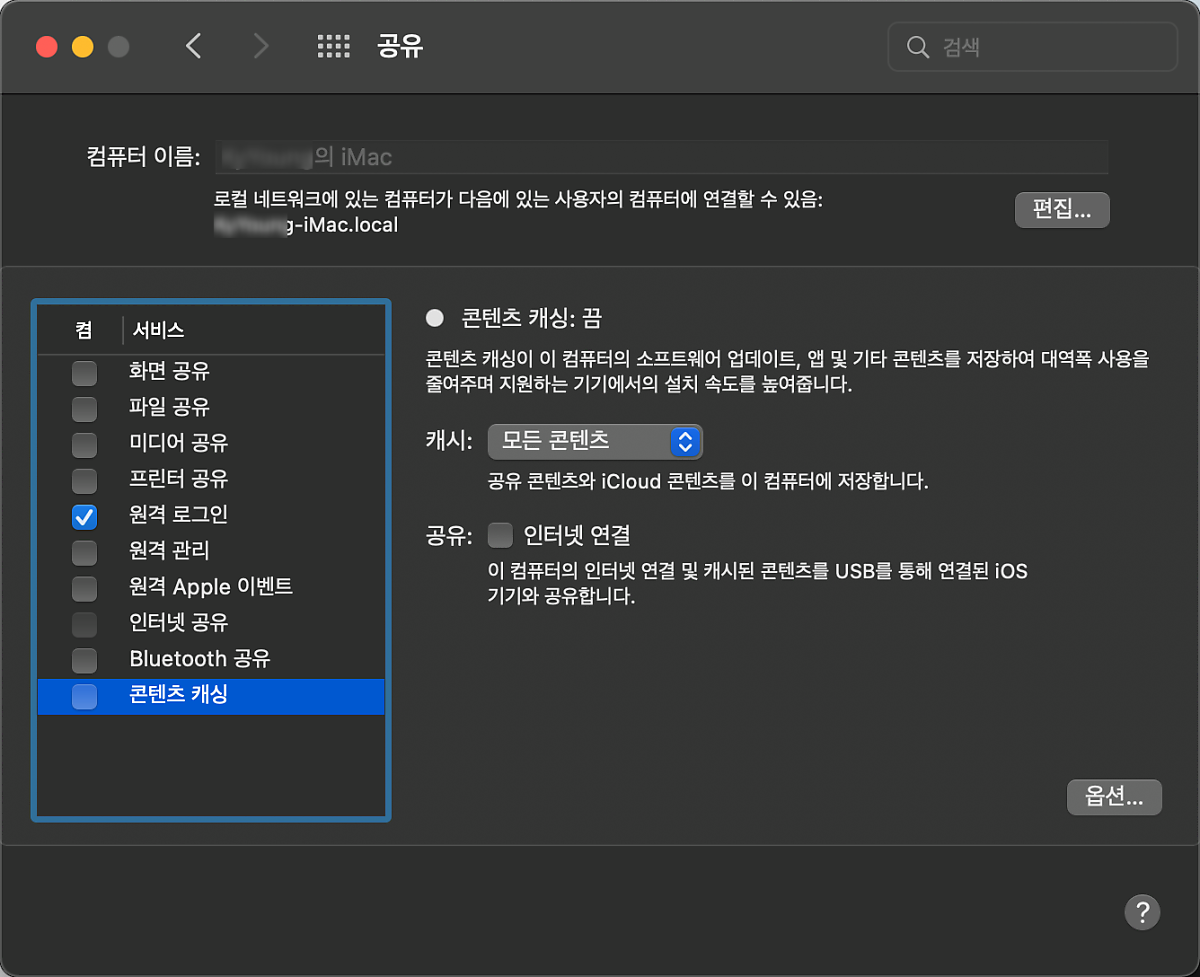
Task: Enable 파일 공유 checkbox
Action: point(85,408)
